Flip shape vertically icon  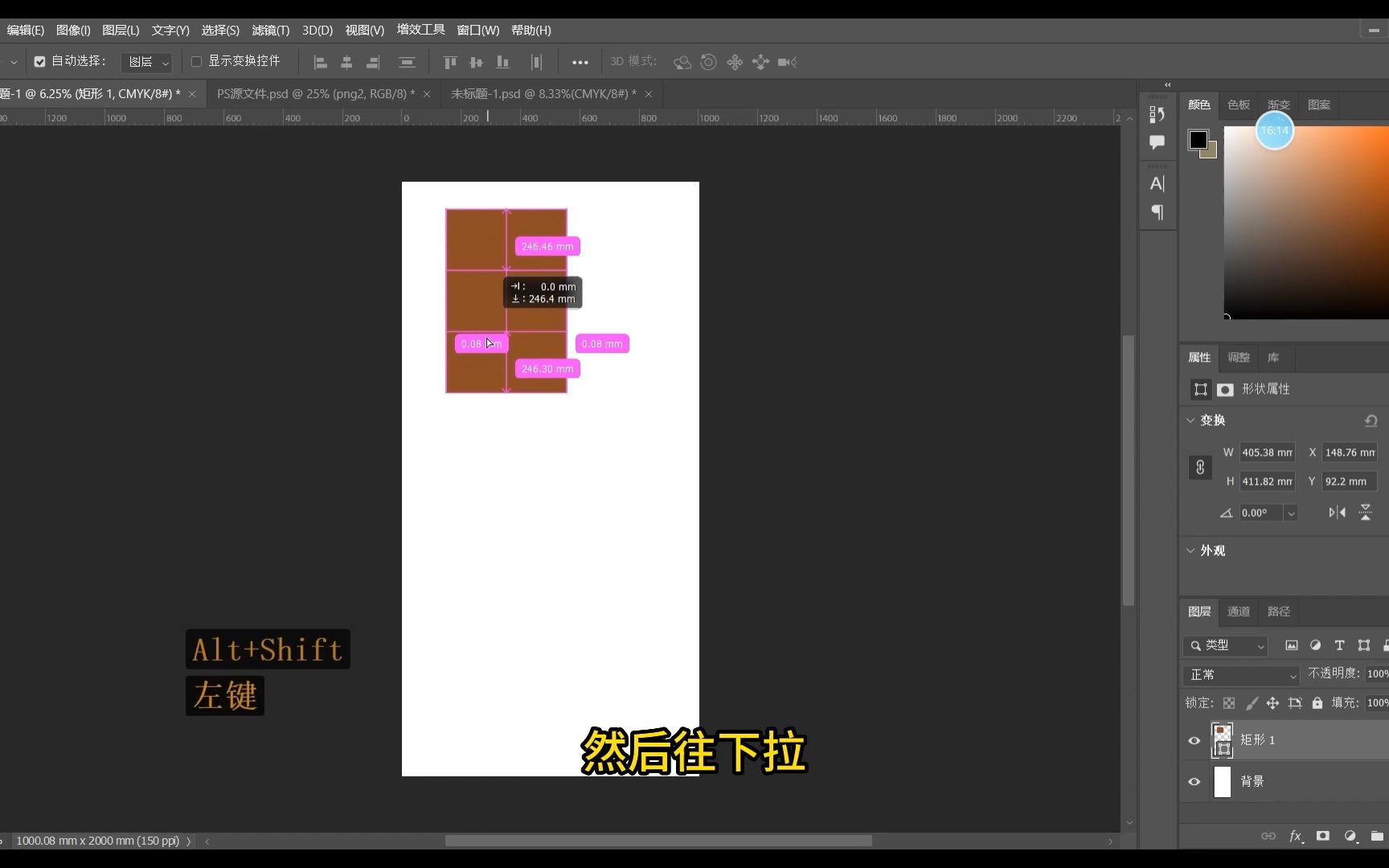[x=1366, y=512]
